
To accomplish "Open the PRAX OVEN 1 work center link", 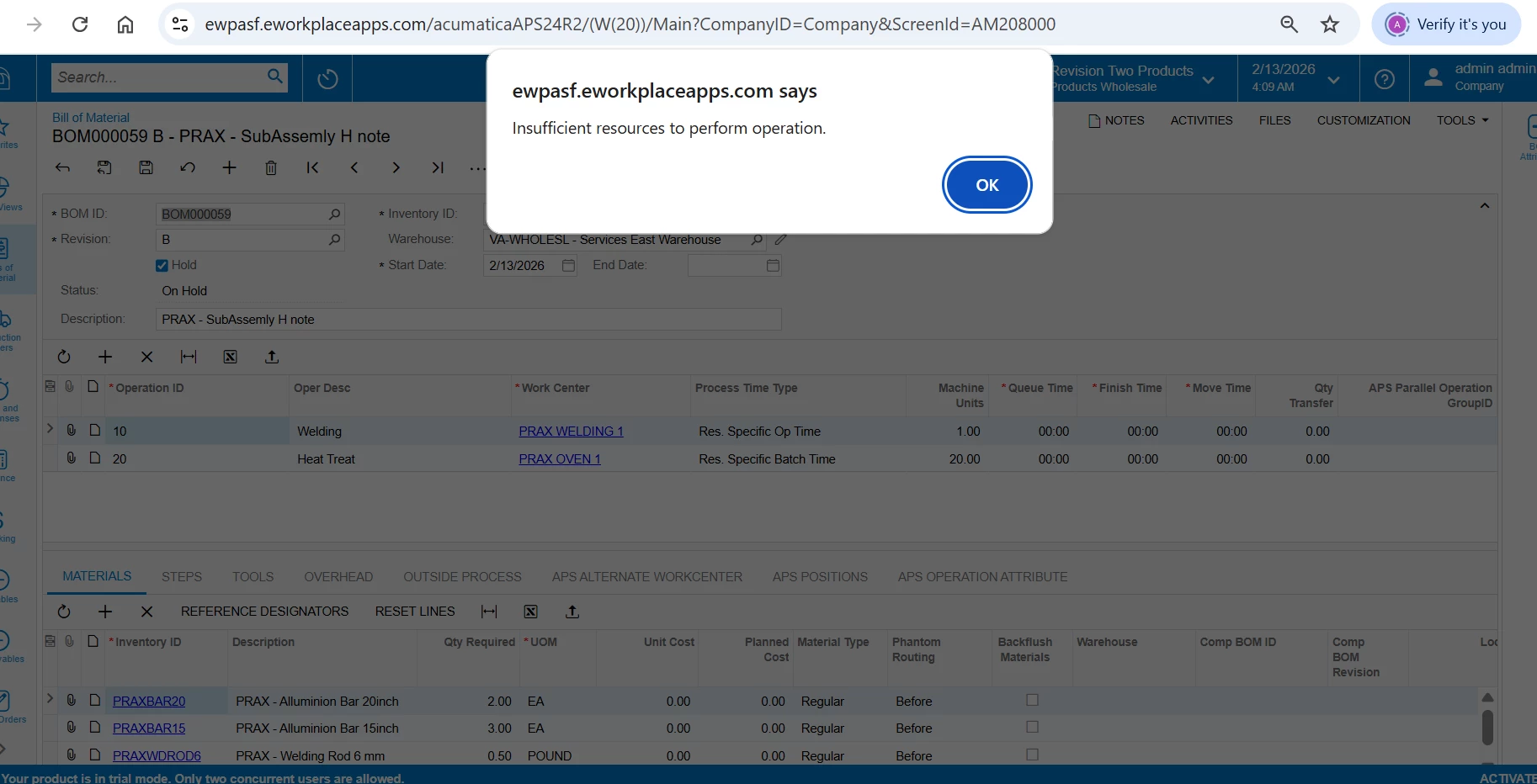I will 560,459.
